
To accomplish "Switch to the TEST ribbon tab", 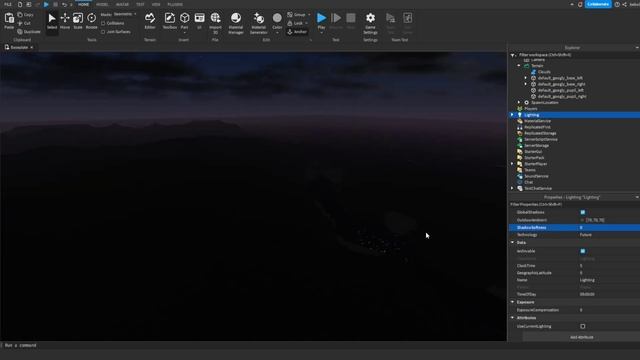I will [x=140, y=4].
